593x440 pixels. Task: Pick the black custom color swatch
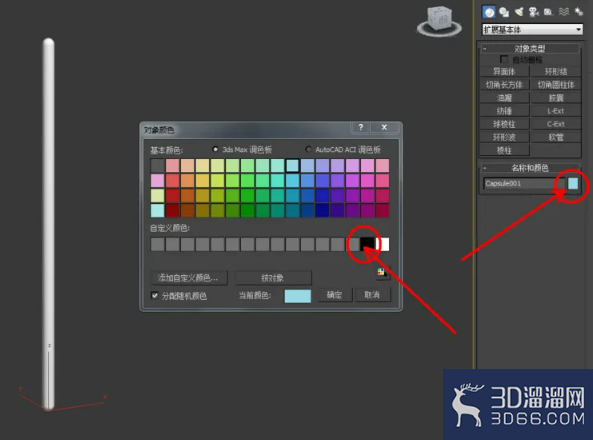click(x=367, y=244)
